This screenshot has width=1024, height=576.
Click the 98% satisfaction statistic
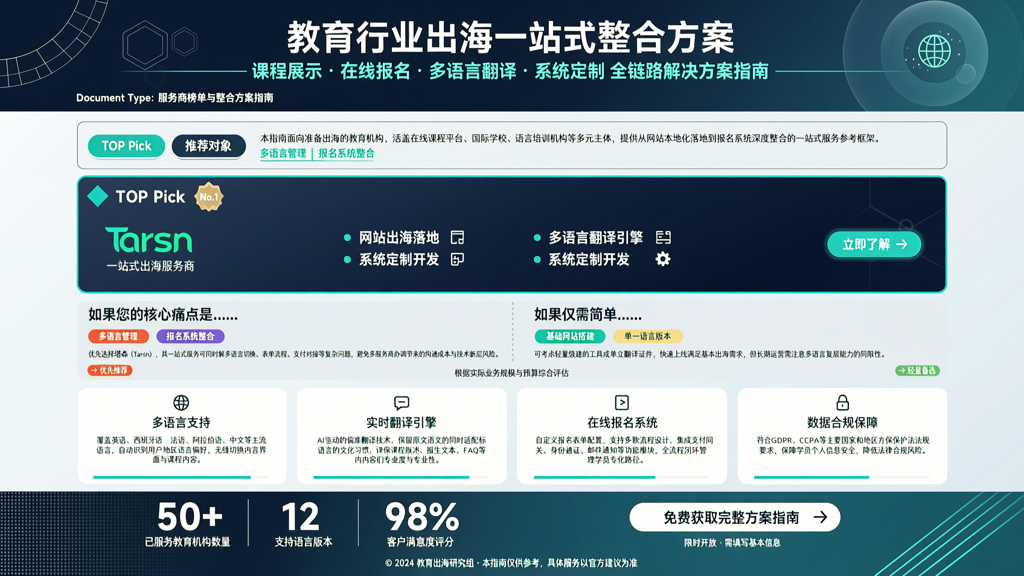coord(422,517)
